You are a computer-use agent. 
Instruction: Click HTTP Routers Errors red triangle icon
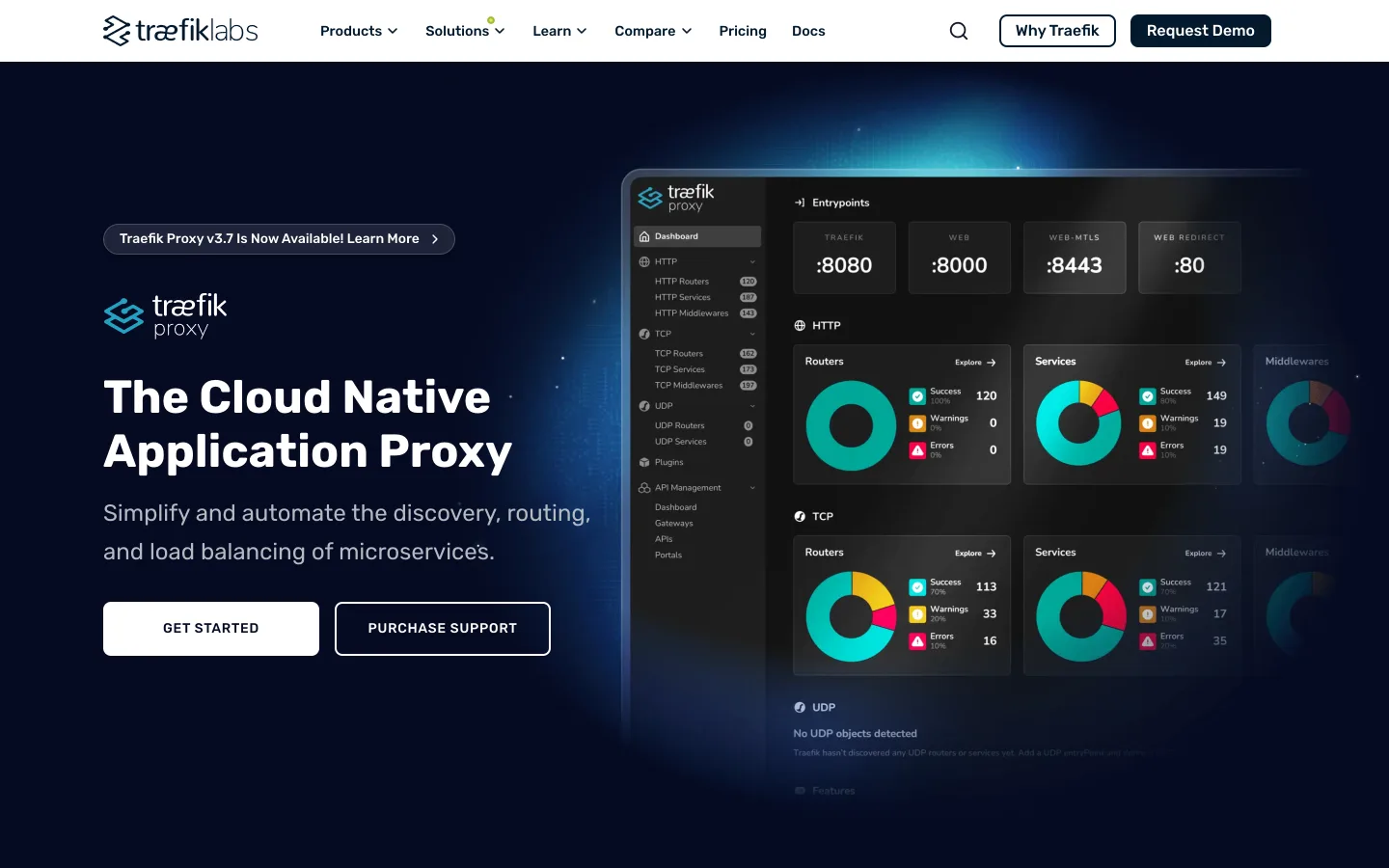[917, 450]
